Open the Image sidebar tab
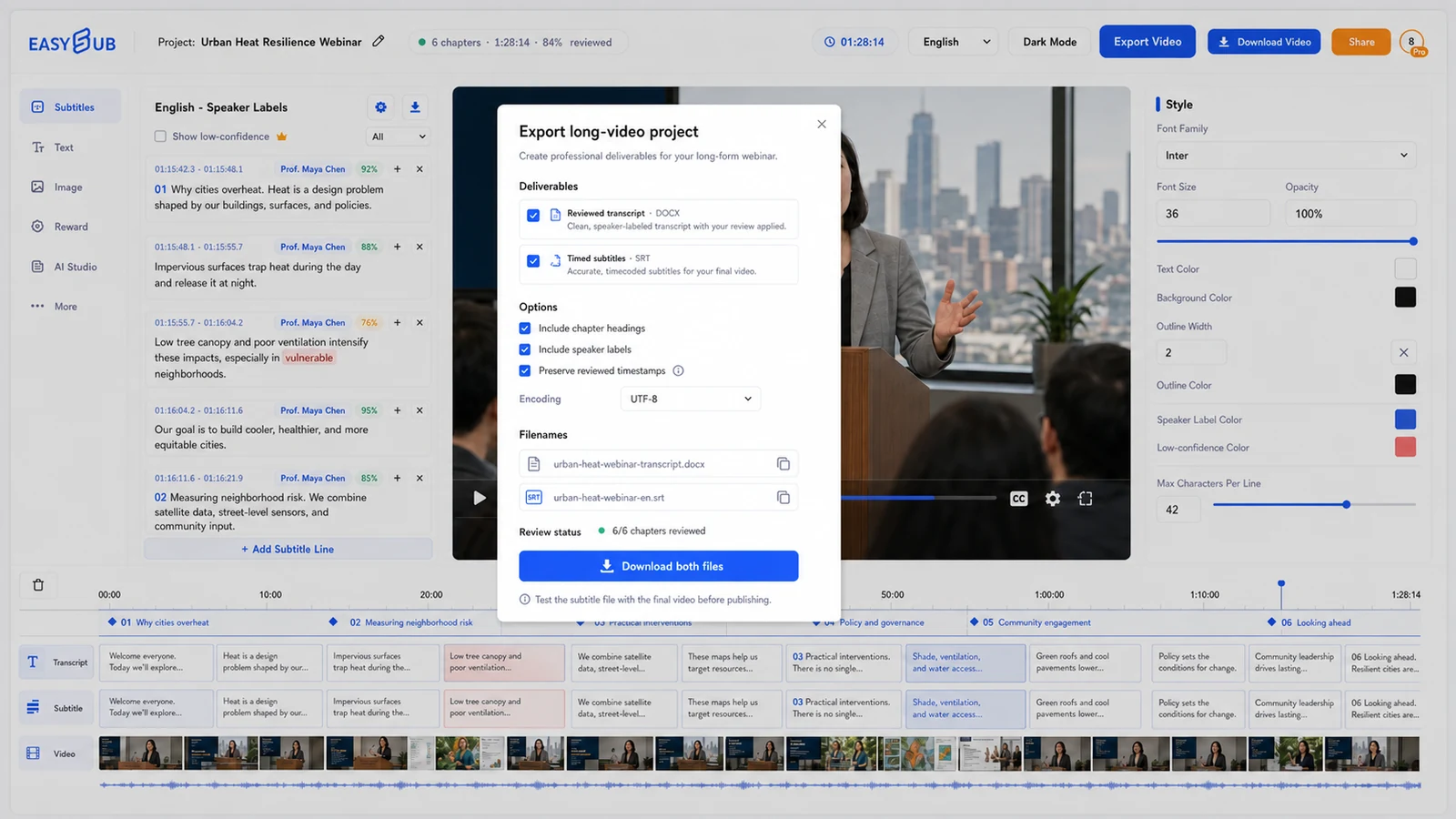This screenshot has width=1456, height=819. (x=56, y=187)
